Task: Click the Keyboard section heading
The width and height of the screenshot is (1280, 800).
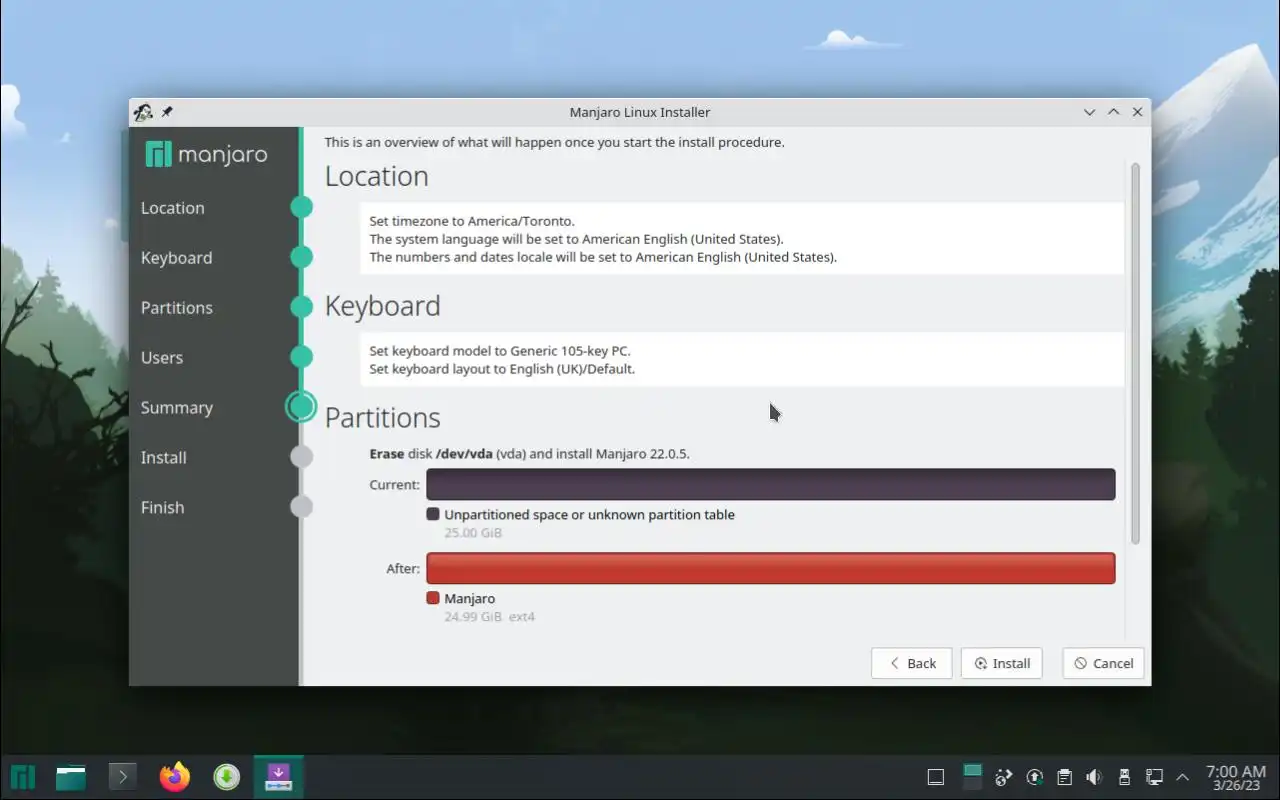Action: tap(382, 306)
